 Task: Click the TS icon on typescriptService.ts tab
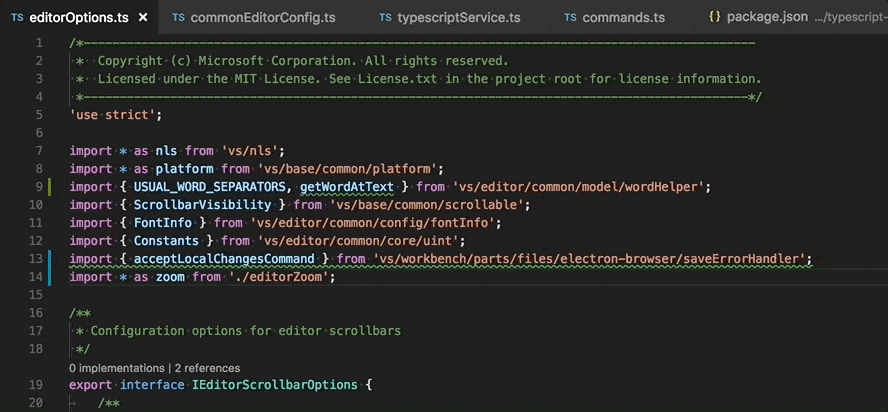386,18
